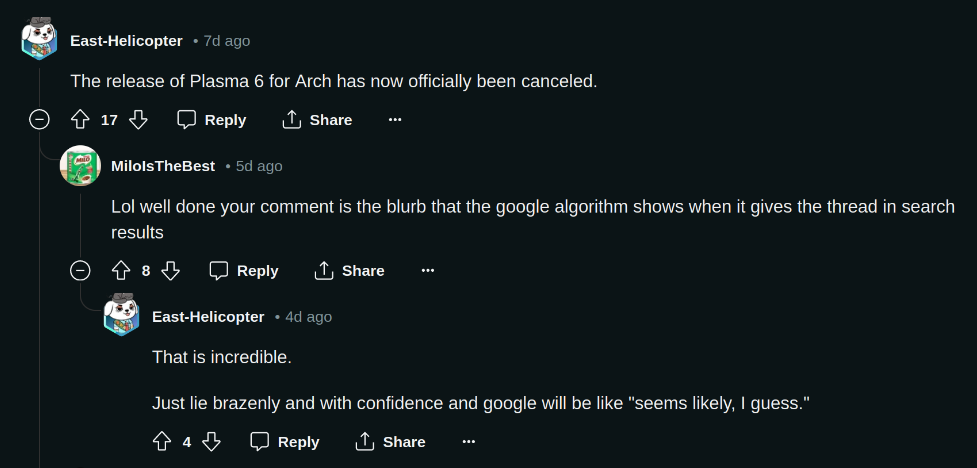The height and width of the screenshot is (468, 977).
Task: Share the Plasma 6 canceled comment
Action: (317, 120)
